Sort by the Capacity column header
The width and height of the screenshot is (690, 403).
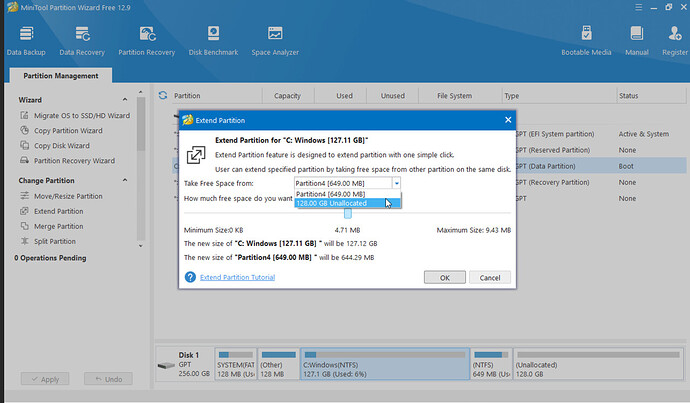288,95
